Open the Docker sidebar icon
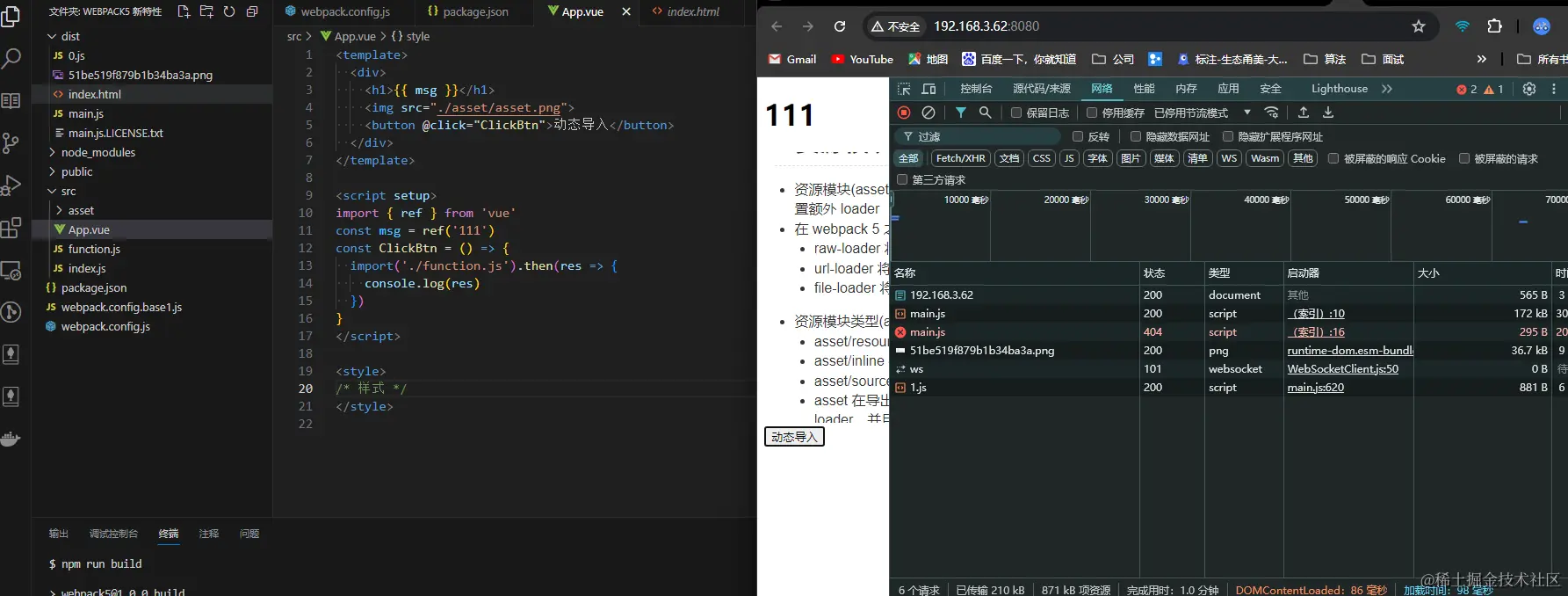The image size is (1568, 596). [11, 439]
